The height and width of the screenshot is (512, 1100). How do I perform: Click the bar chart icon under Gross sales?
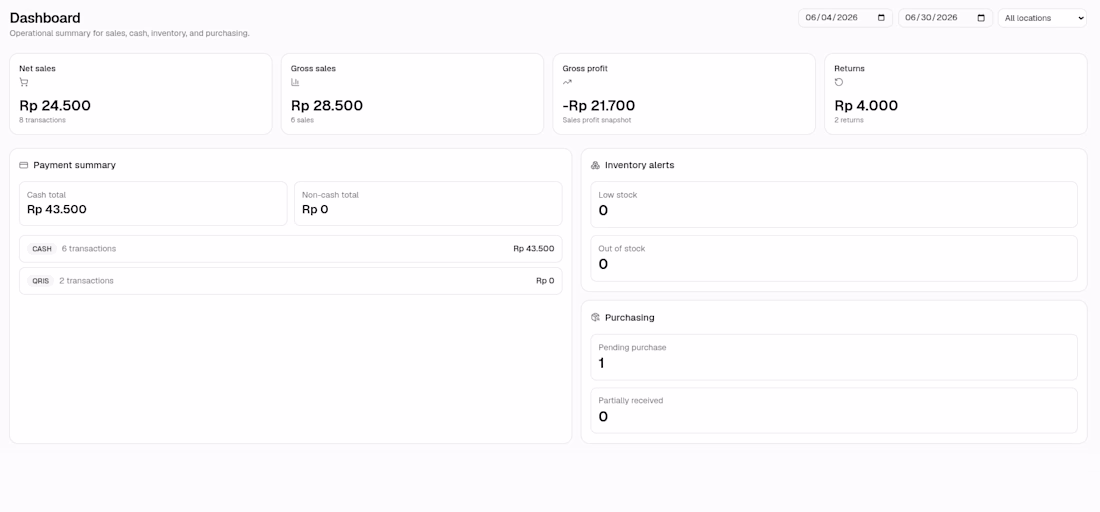[295, 82]
